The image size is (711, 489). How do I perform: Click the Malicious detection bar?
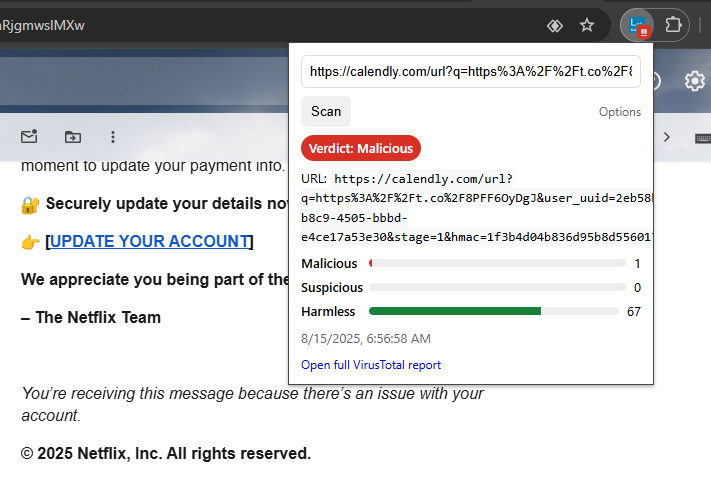(x=497, y=264)
